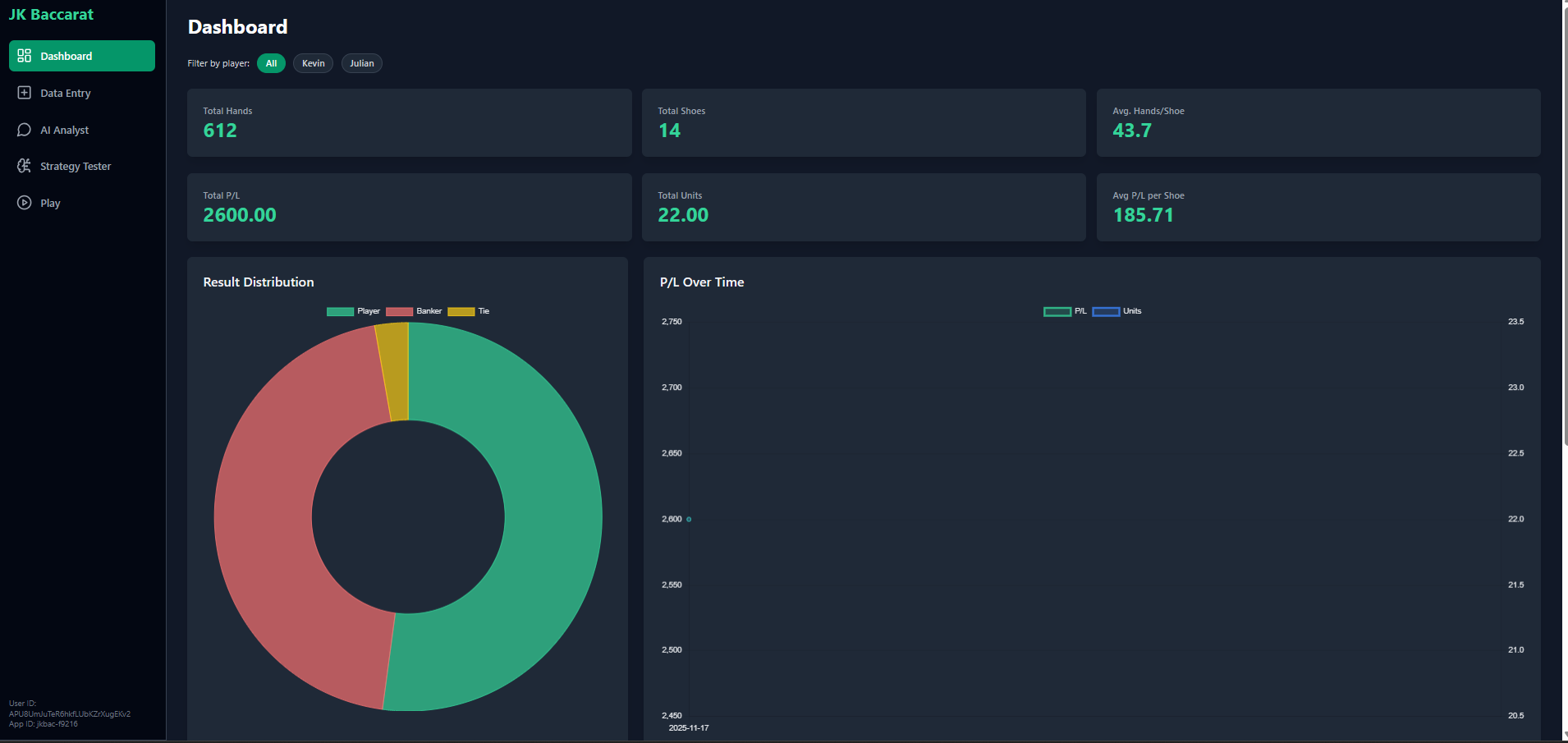Image resolution: width=1568 pixels, height=743 pixels.
Task: Select the Strategy Tester flask icon
Action: (x=24, y=165)
